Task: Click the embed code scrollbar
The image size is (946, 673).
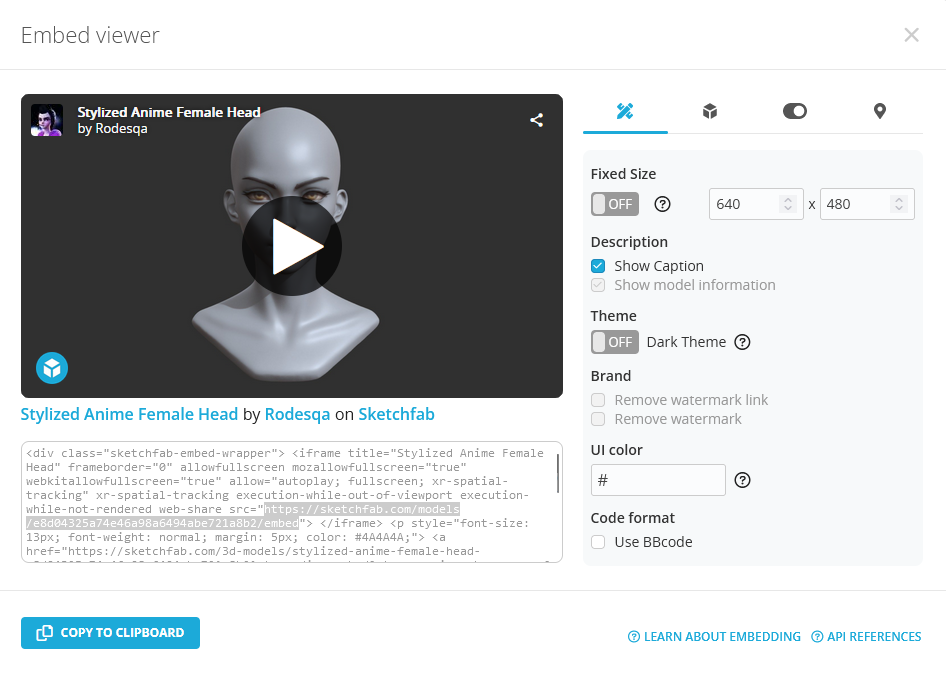Action: 557,473
